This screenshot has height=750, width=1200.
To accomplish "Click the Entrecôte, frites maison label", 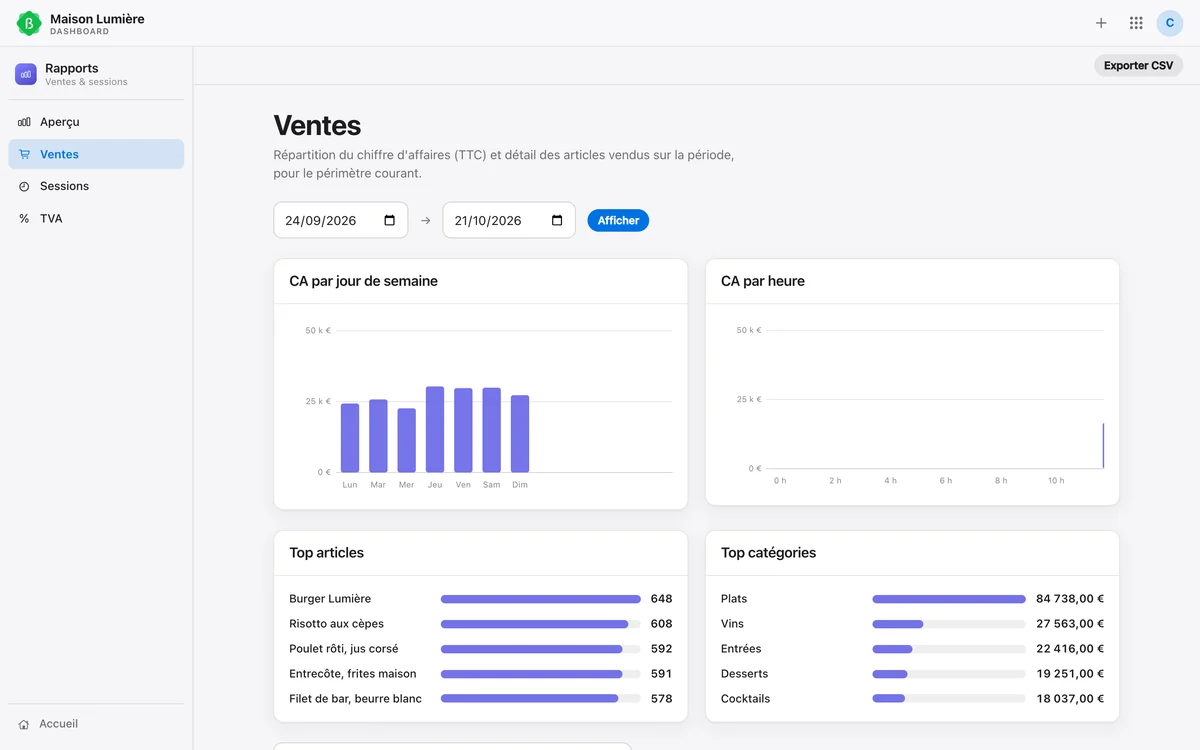I will pyautogui.click(x=353, y=674).
